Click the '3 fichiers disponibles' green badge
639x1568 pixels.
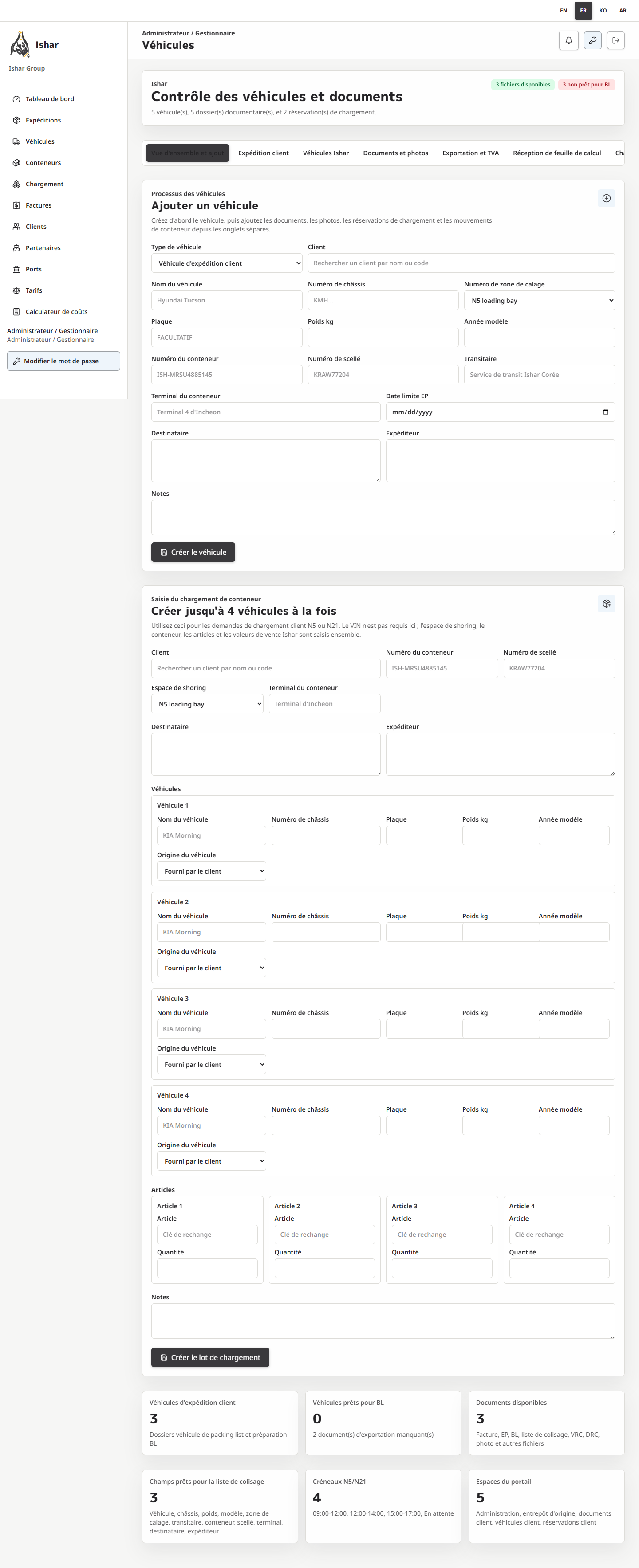click(x=523, y=85)
